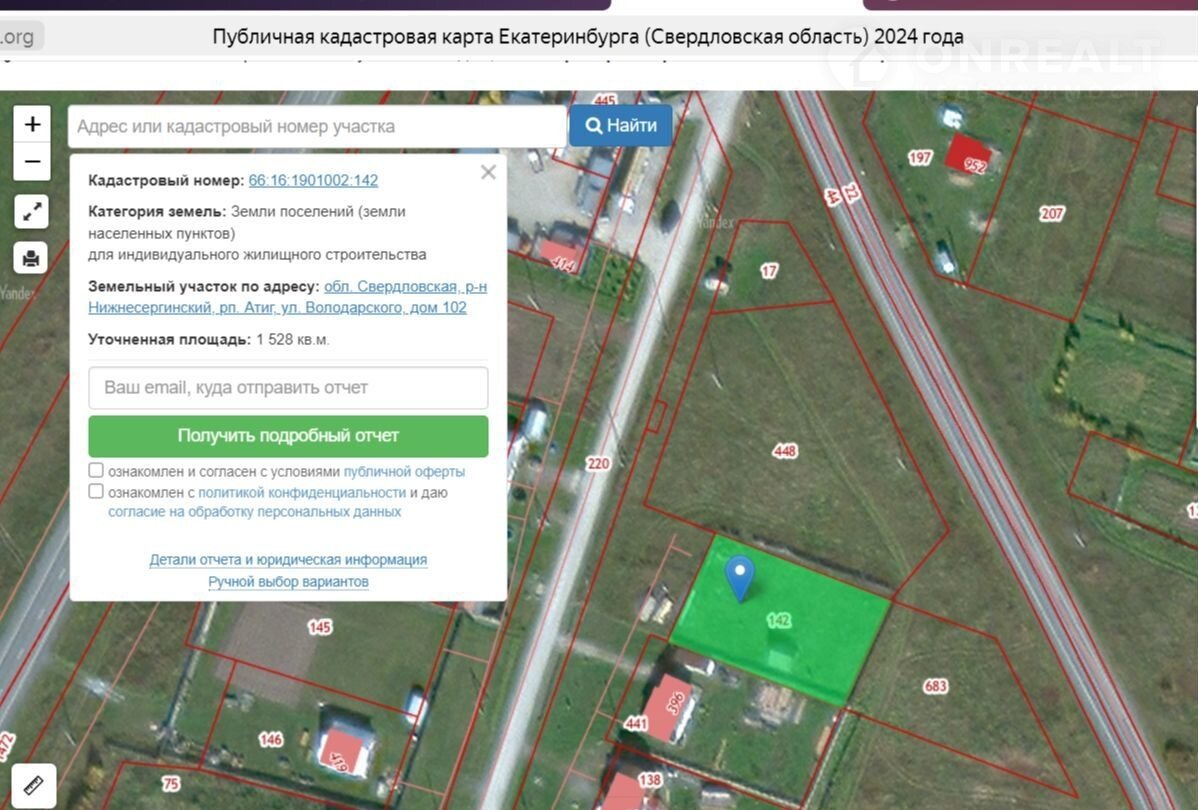Open the ruler measurement tool

coord(32,785)
